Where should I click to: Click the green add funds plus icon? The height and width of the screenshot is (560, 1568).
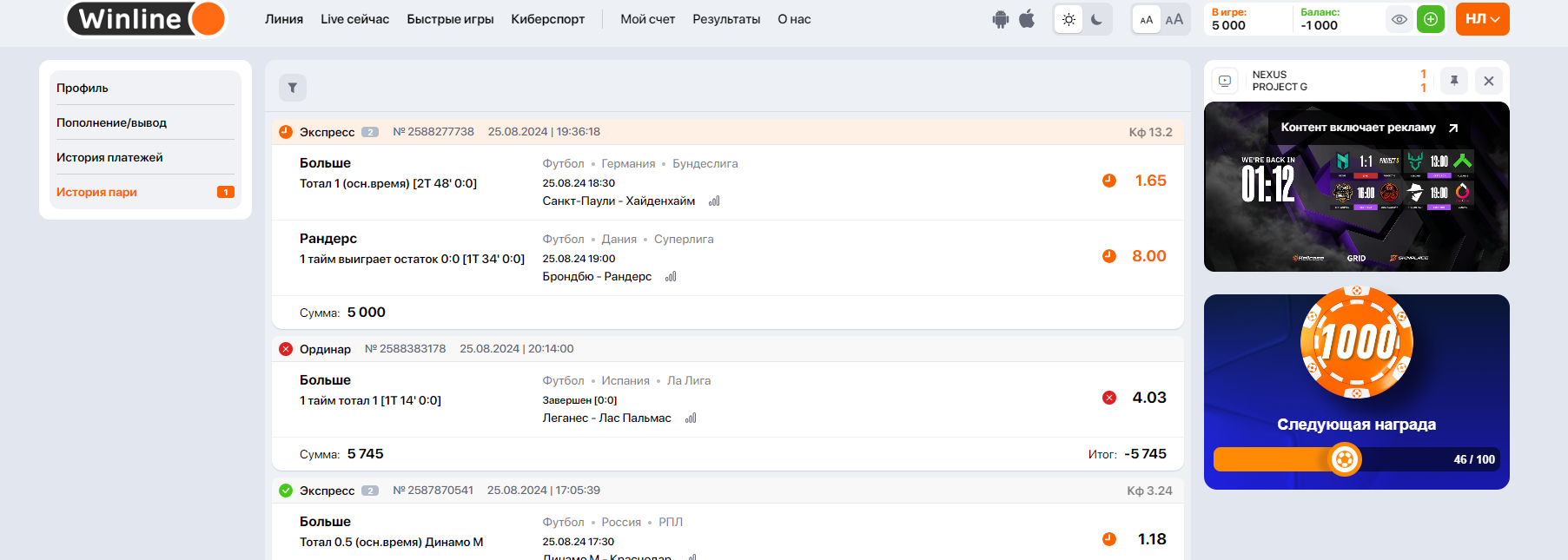(1431, 19)
